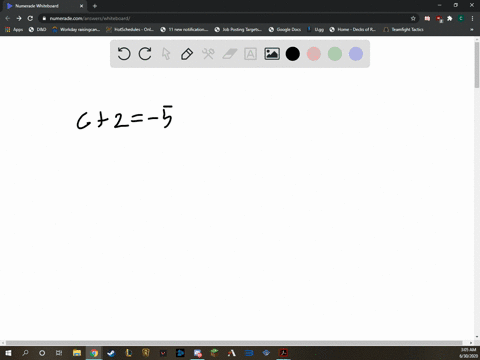Open the Google Docs bookmark

tap(285, 29)
